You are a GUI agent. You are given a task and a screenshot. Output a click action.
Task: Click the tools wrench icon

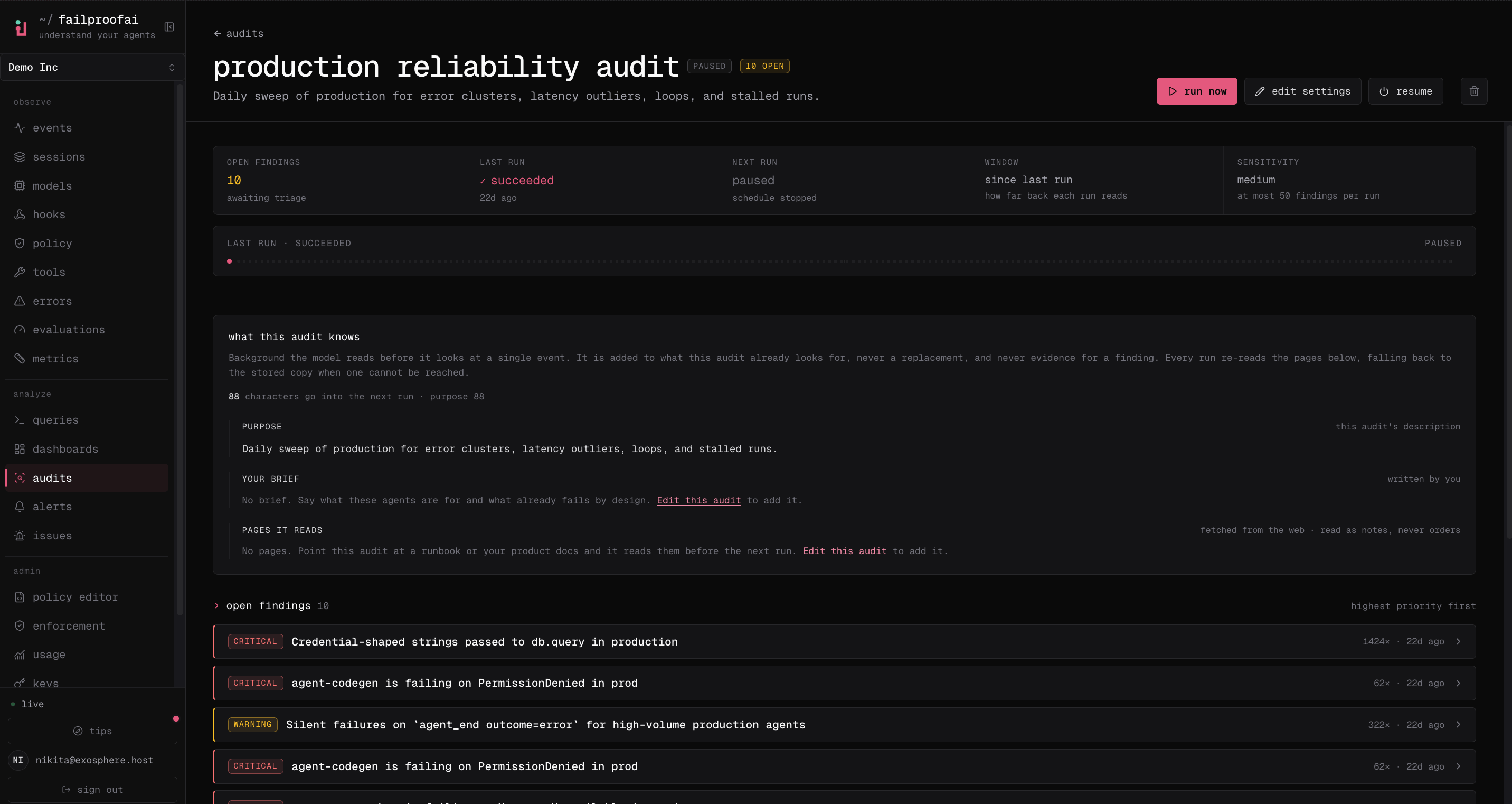(20, 272)
